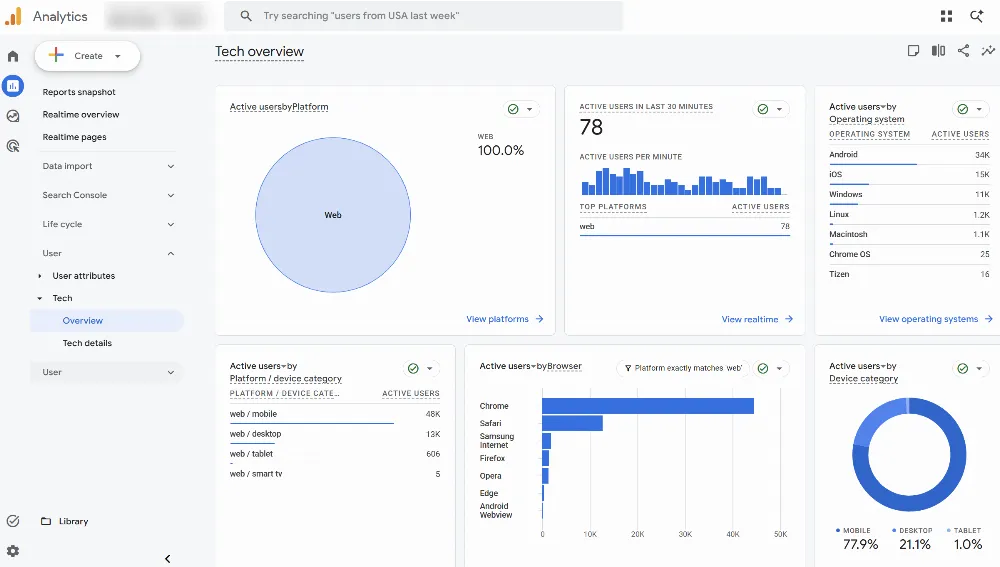Select Overview under Tech
1000x567 pixels.
click(x=107, y=321)
